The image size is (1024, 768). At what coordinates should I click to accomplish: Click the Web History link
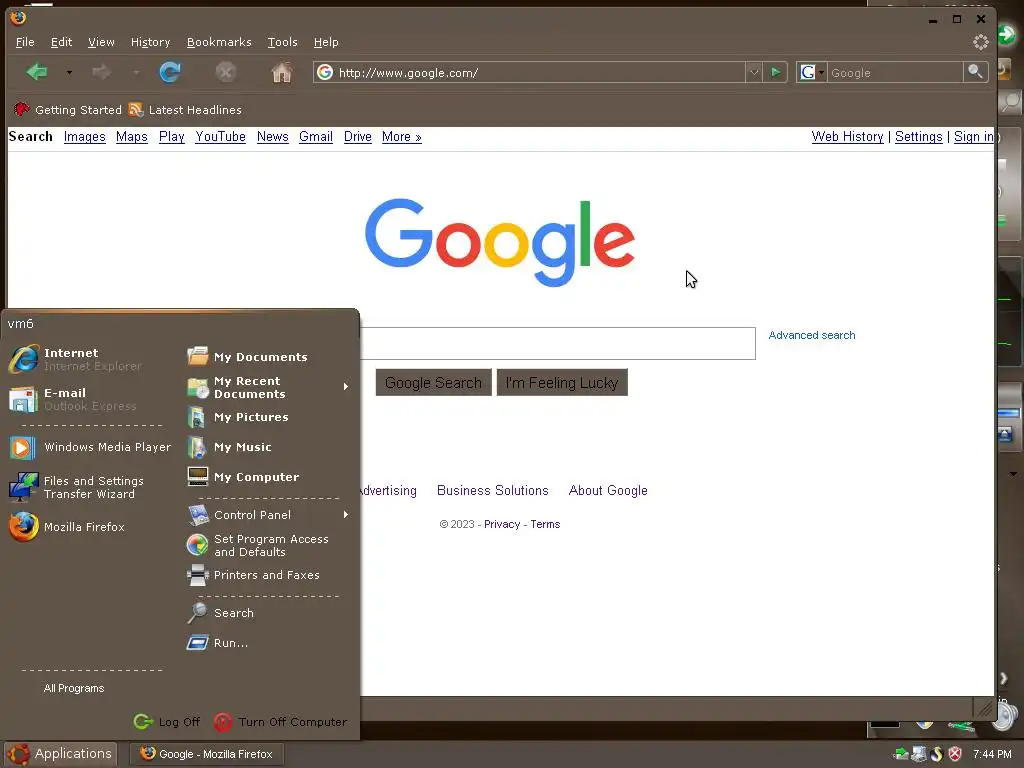pyautogui.click(x=847, y=136)
